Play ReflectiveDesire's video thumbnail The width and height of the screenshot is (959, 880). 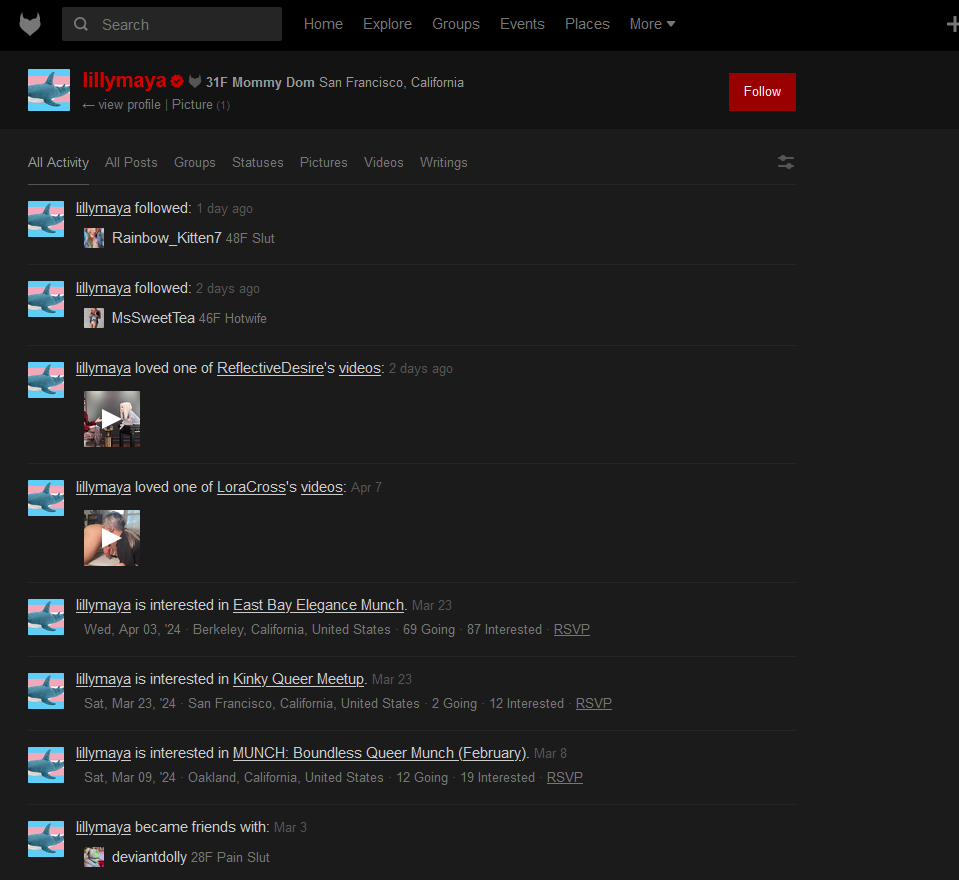112,419
